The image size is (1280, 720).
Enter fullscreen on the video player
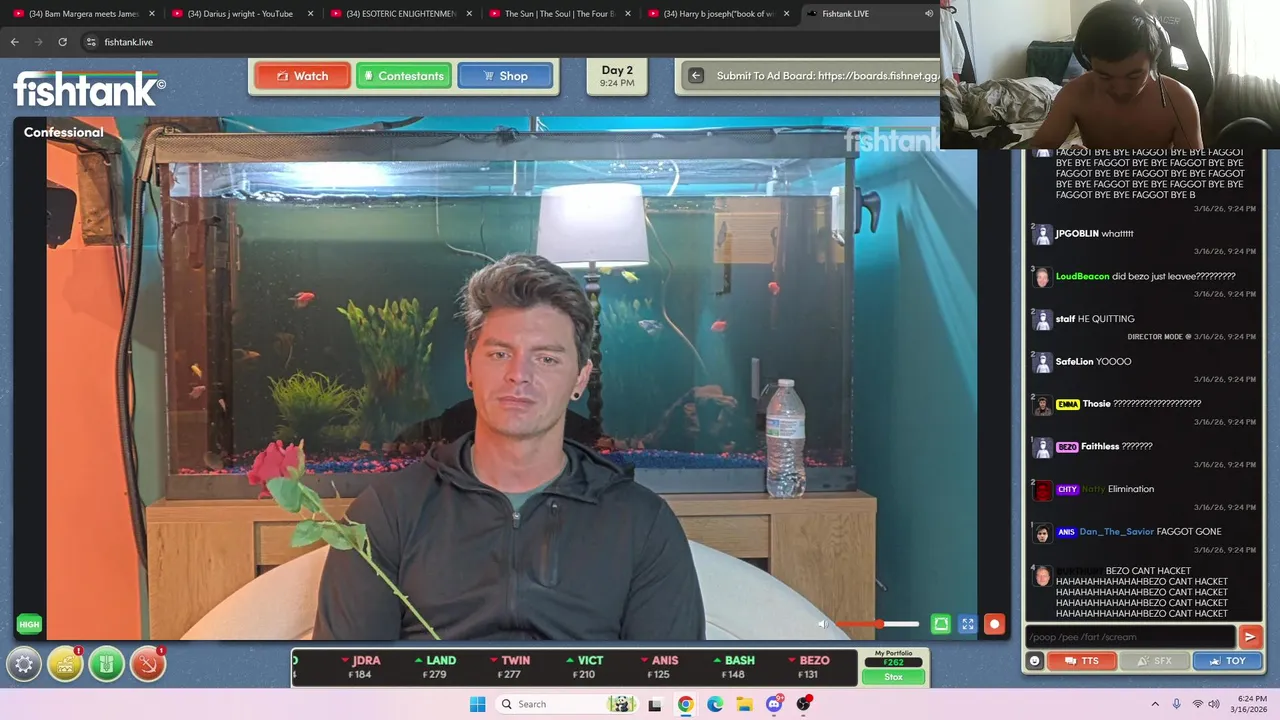[x=967, y=624]
